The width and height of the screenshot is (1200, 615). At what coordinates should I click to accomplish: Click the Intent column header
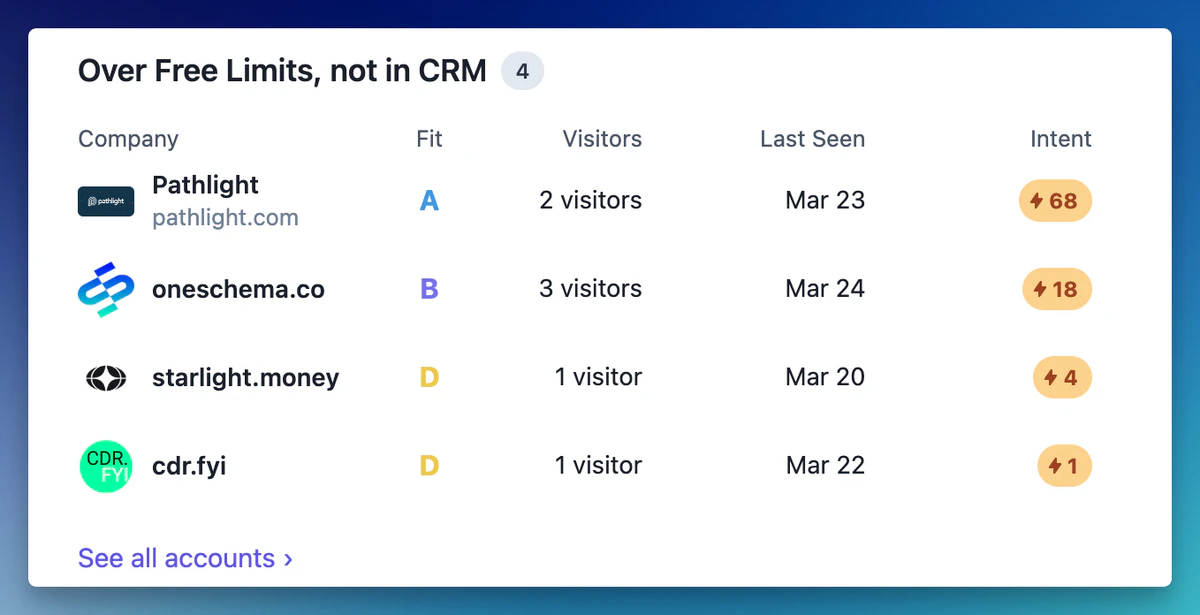[x=1061, y=139]
